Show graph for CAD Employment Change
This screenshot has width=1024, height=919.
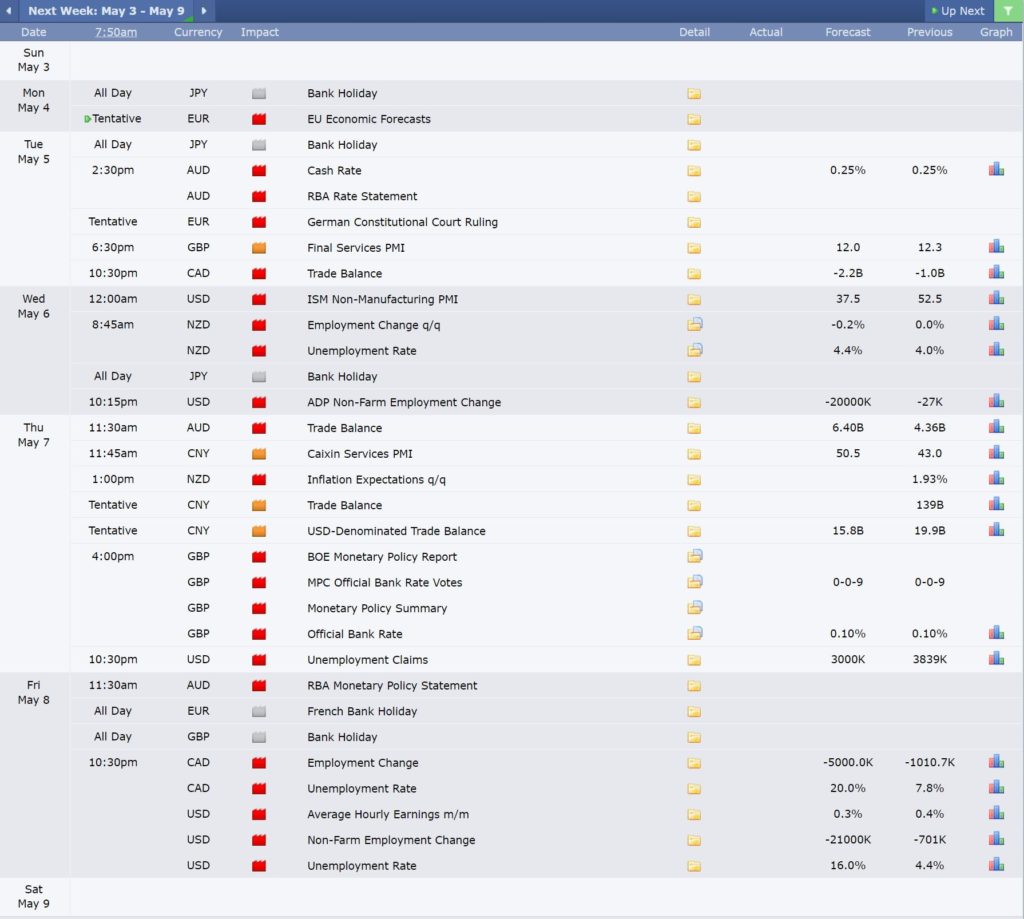(x=996, y=762)
